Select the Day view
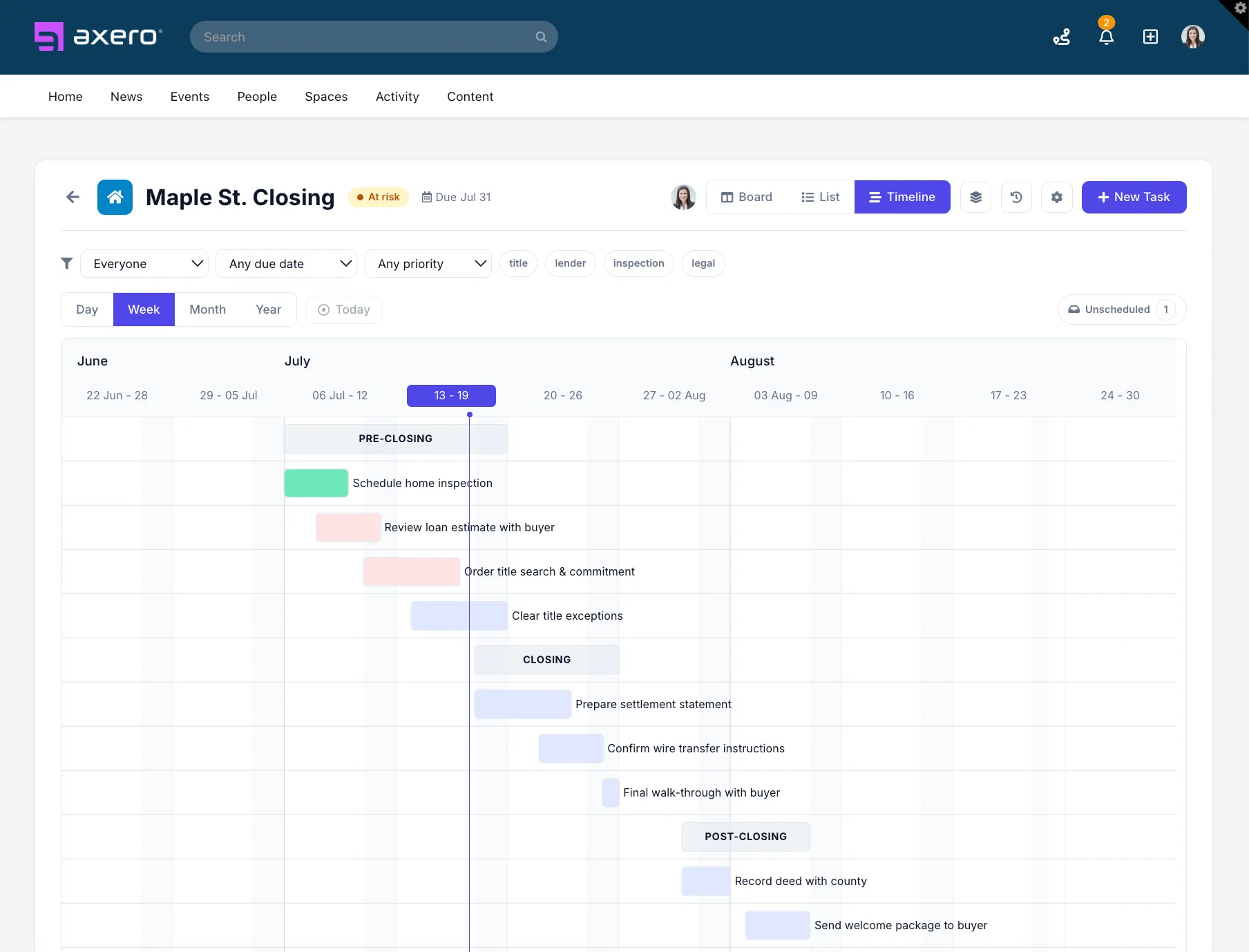Screen dimensions: 1249x952 pos(87,310)
